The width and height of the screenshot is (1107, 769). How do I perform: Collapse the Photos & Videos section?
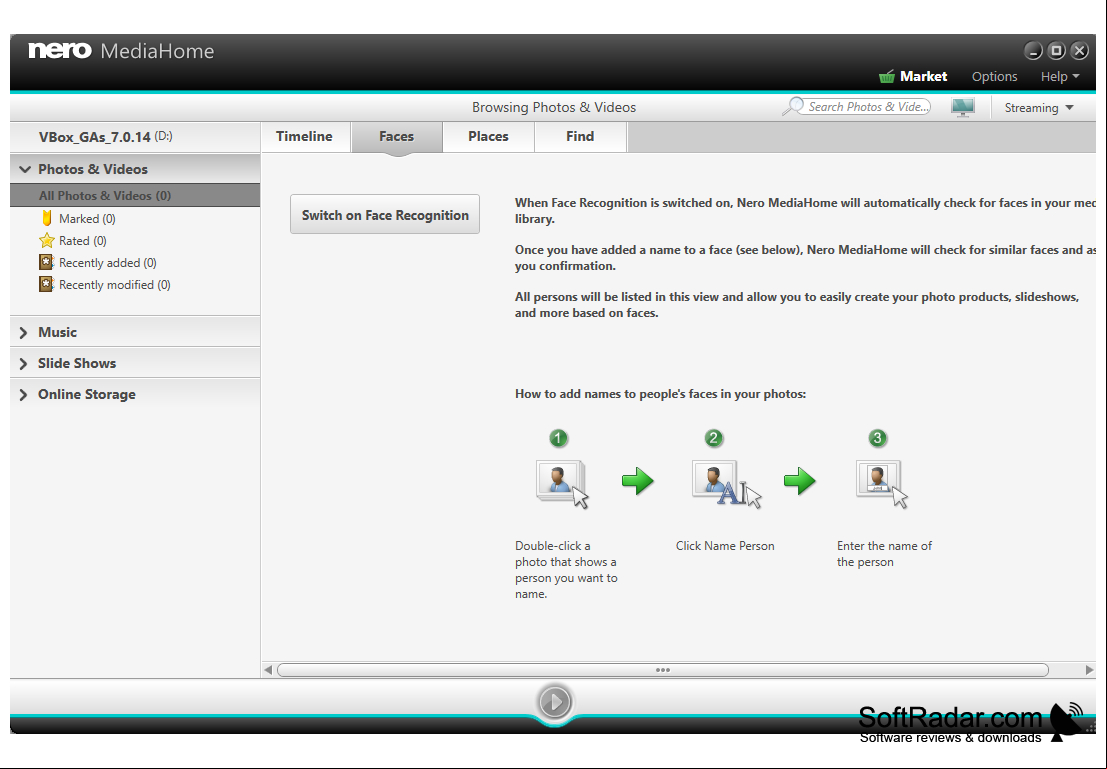[x=25, y=169]
